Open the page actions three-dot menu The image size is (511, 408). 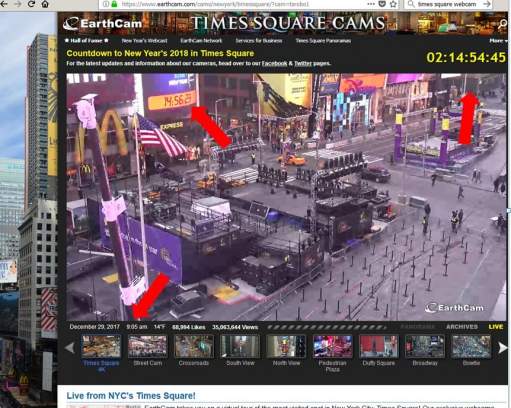click(371, 4)
